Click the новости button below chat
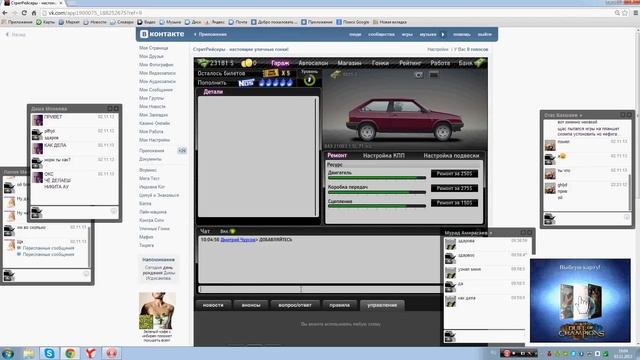 (x=213, y=305)
